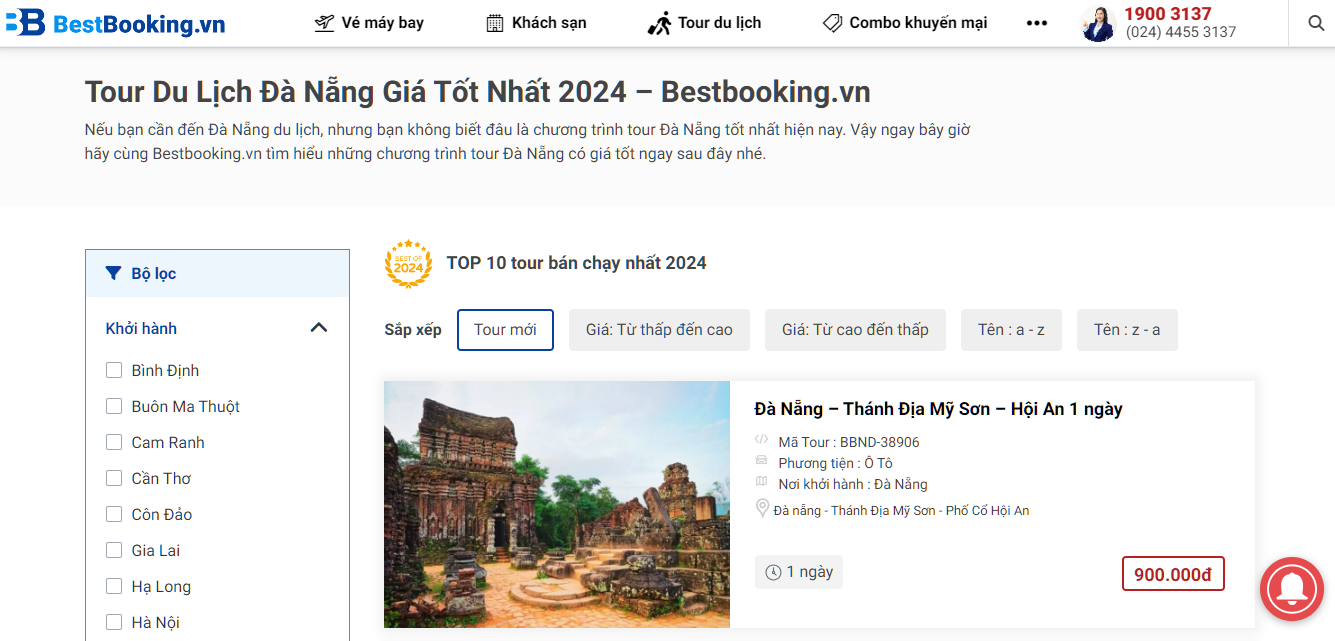
Task: Sort by Giá: Từ thấp đến cao
Action: click(x=659, y=330)
